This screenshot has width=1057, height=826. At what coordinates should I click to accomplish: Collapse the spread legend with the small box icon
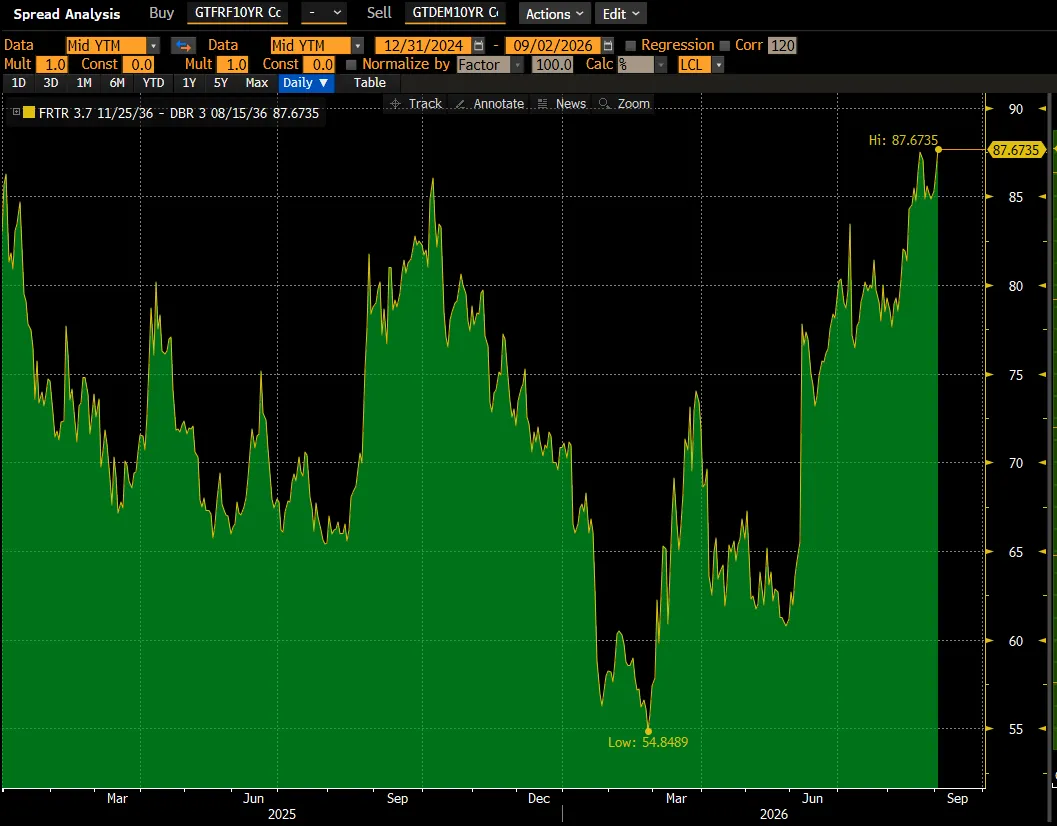(16, 113)
